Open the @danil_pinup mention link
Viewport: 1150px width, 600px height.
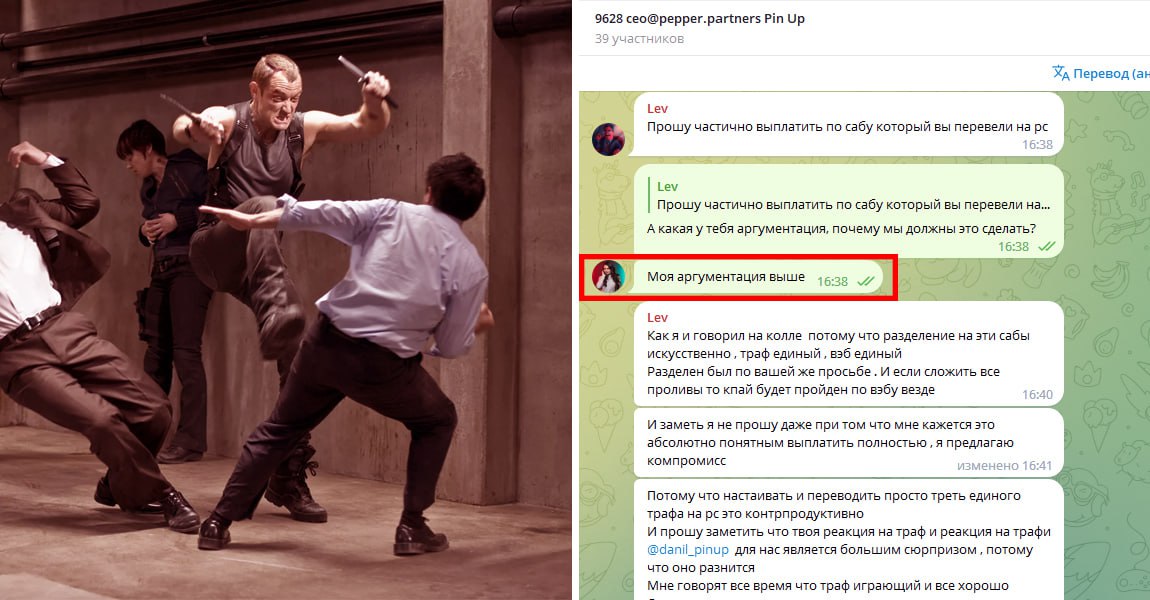pyautogui.click(x=688, y=549)
